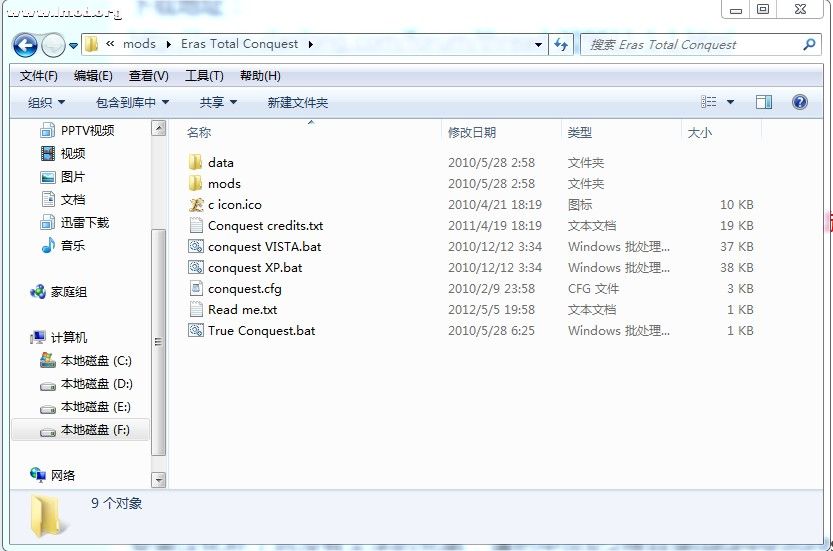Open the view options dropdown arrow
This screenshot has width=833, height=551.
coord(730,102)
